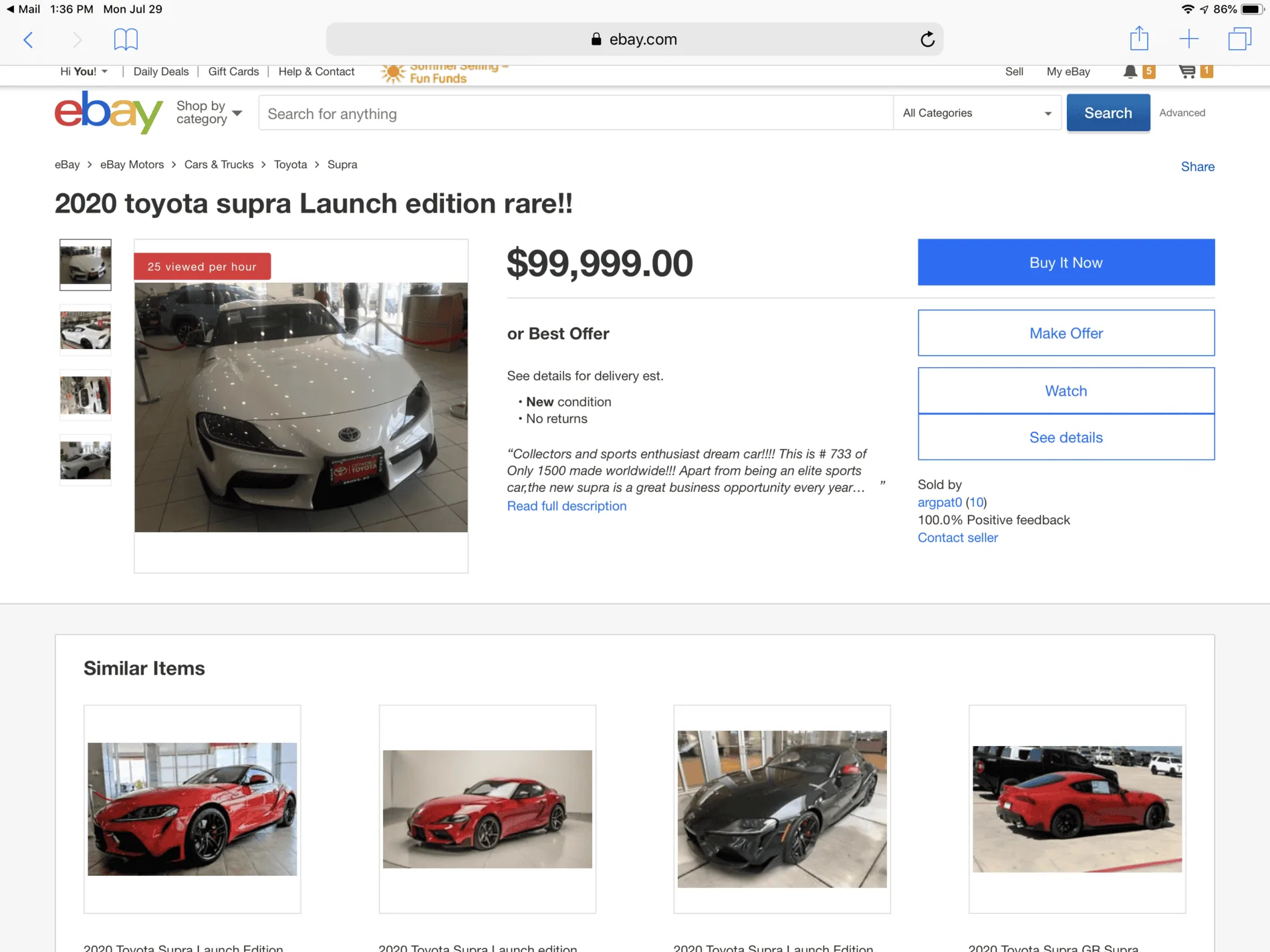Viewport: 1270px width, 952px height.
Task: Click the $99,999.00 price text
Action: [600, 263]
